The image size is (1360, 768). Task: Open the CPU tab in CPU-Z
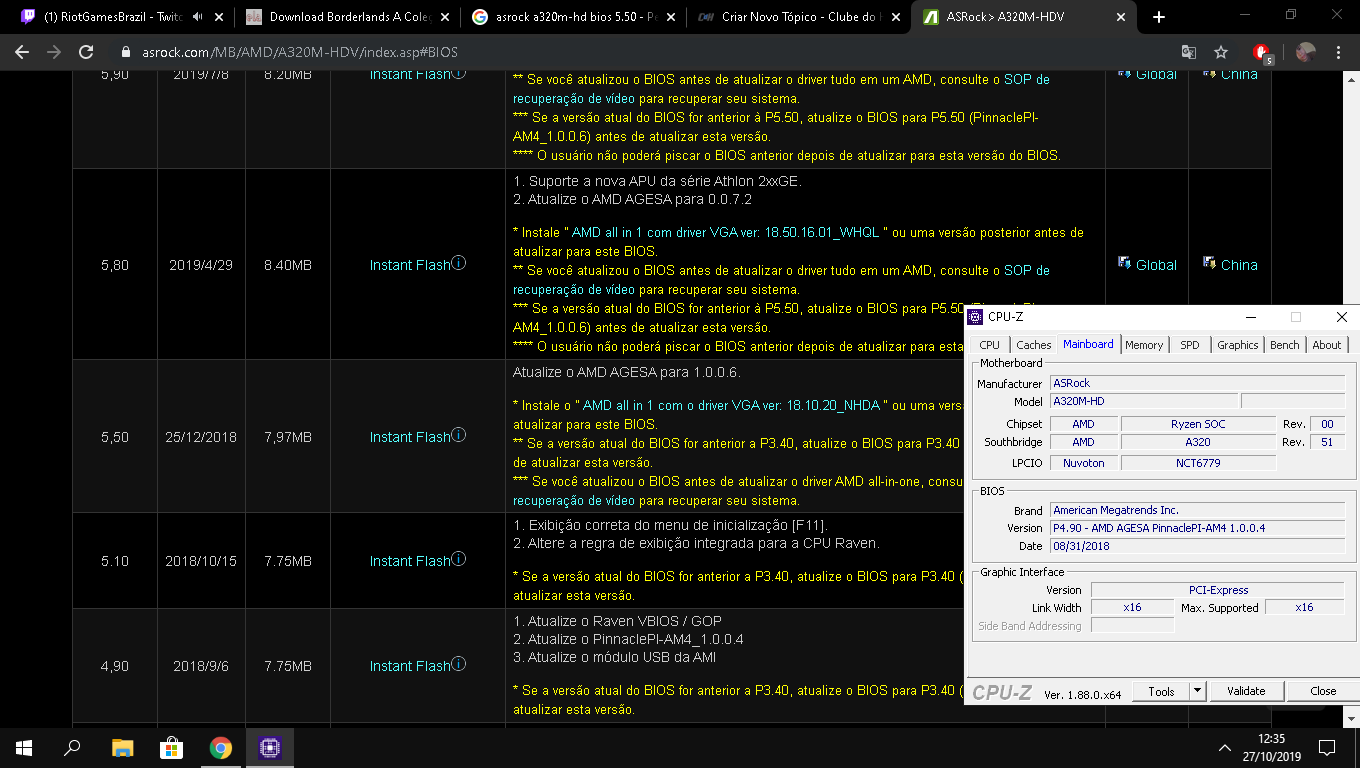[989, 345]
